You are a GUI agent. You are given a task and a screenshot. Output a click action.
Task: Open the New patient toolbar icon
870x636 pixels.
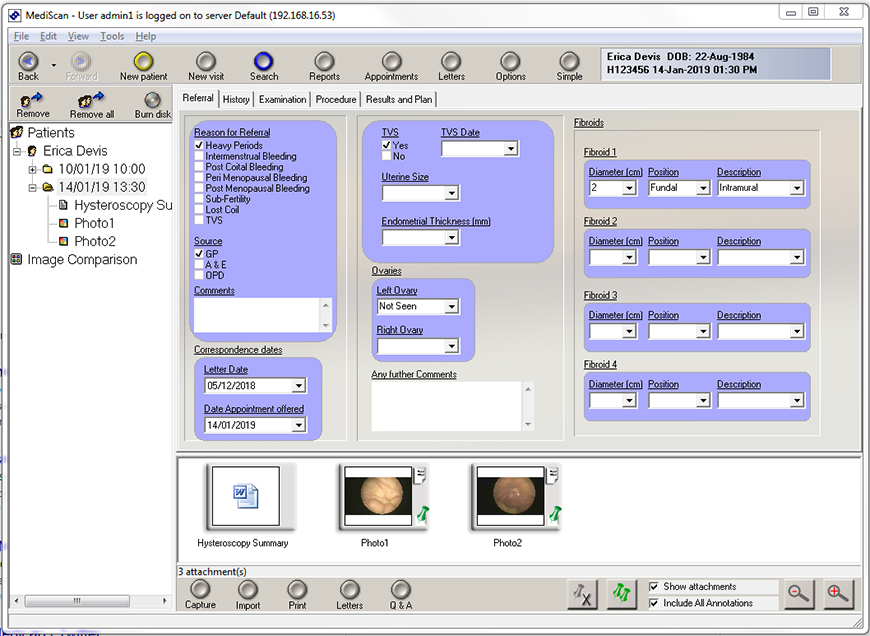point(143,61)
